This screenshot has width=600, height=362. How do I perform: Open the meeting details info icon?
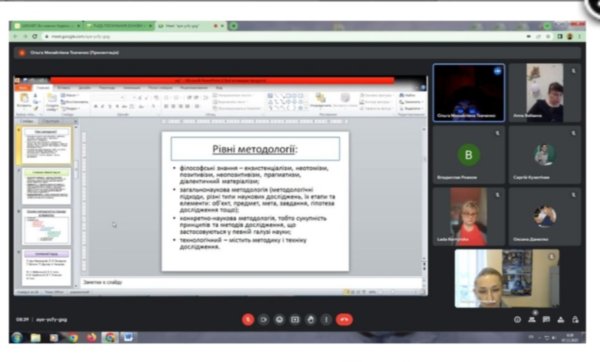pos(517,320)
